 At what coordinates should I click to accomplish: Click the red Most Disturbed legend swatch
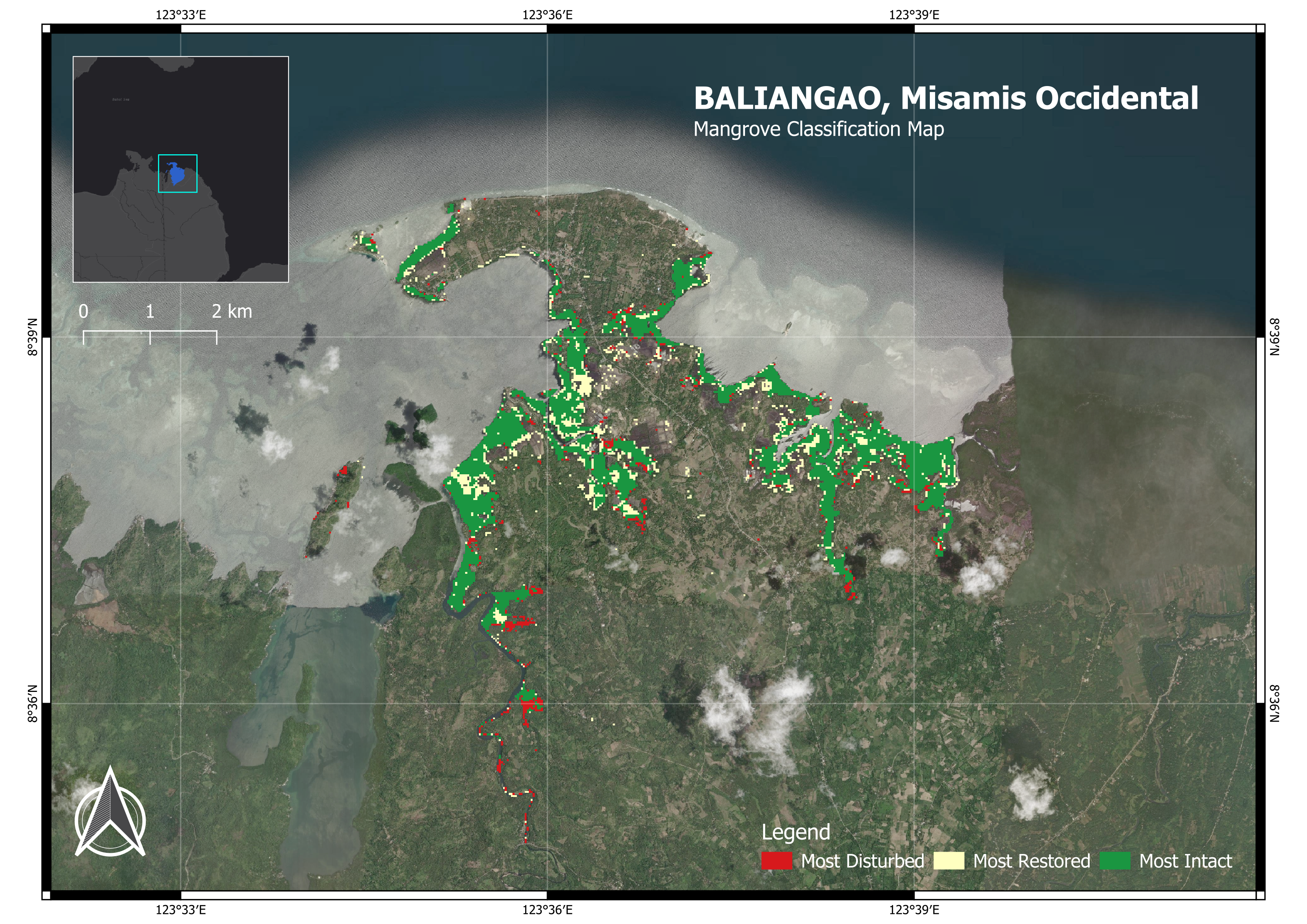tap(776, 861)
